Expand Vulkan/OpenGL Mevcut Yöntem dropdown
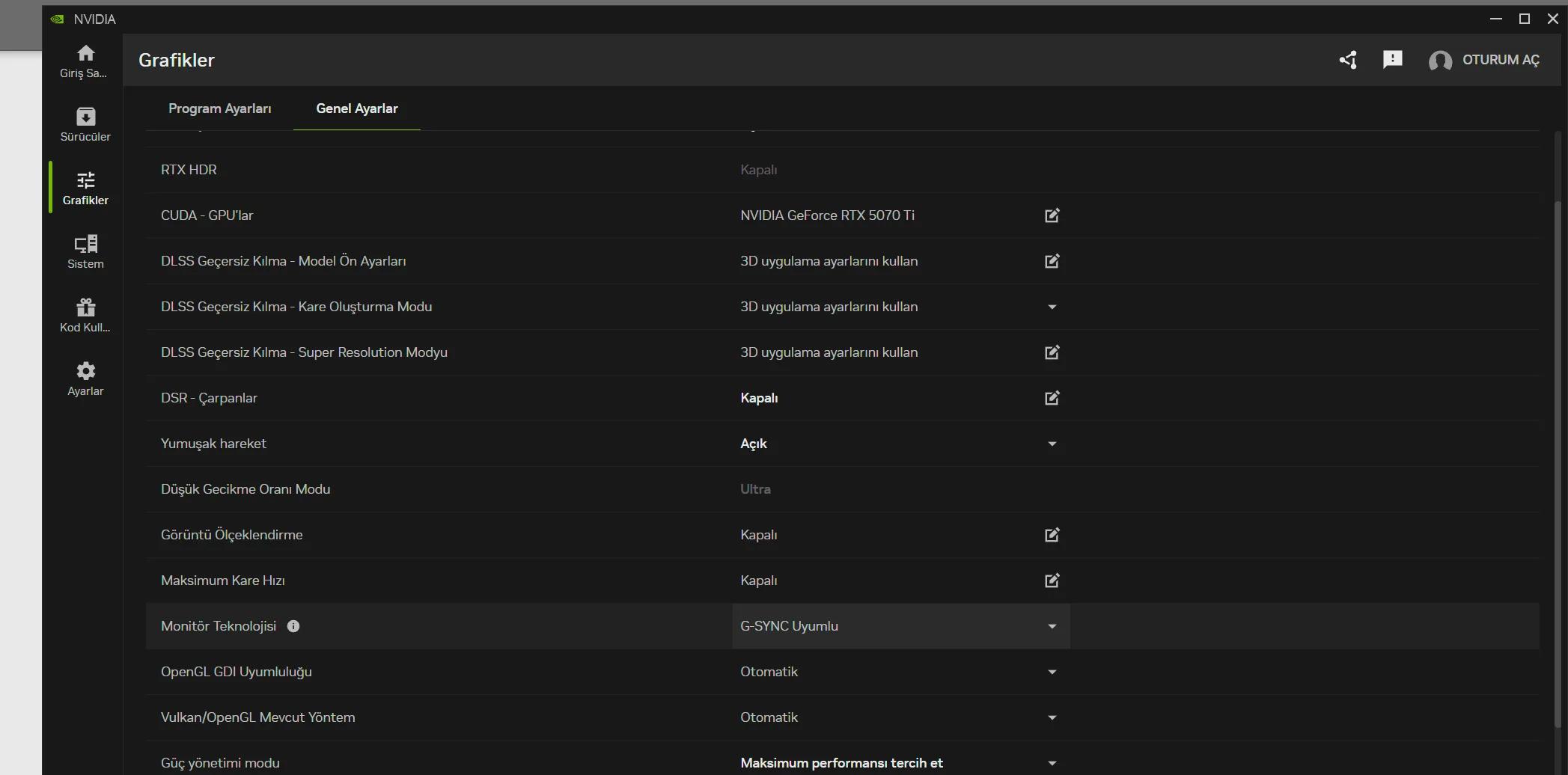 (x=1052, y=717)
